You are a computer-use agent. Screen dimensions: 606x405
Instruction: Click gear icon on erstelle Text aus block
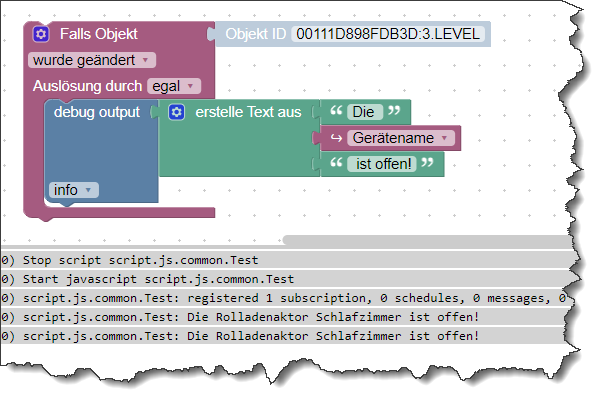pos(177,113)
